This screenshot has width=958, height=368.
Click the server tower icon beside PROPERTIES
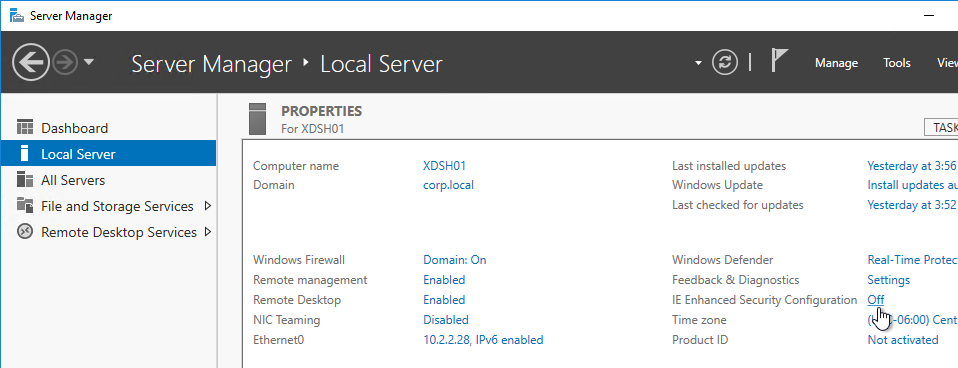[258, 119]
